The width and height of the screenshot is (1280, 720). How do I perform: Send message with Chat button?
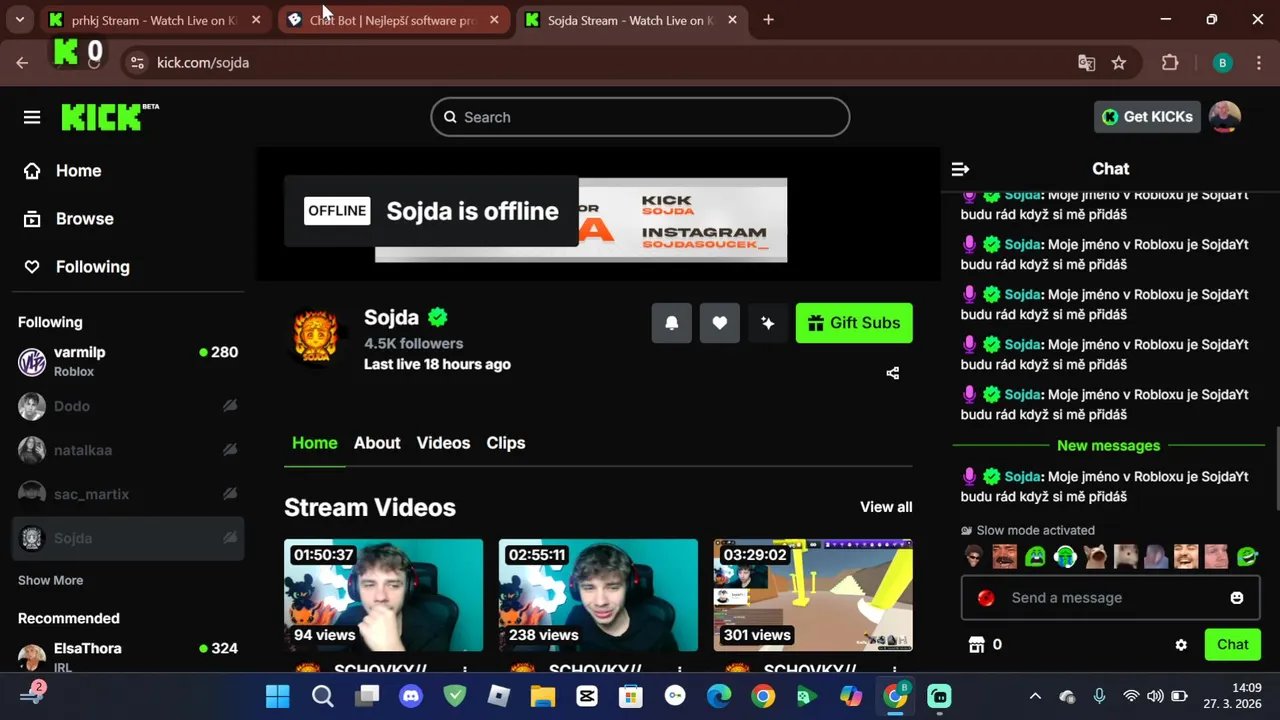click(x=1232, y=645)
